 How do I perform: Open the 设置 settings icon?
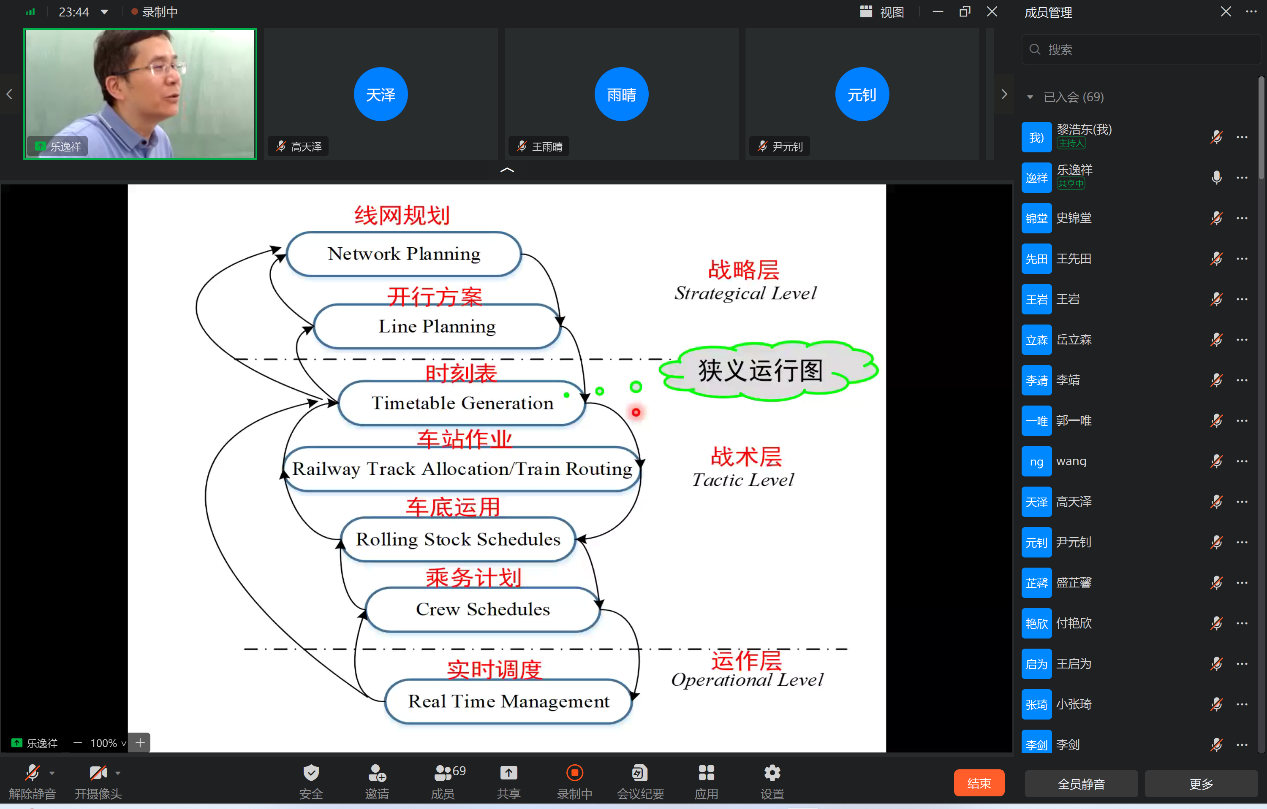(x=771, y=781)
